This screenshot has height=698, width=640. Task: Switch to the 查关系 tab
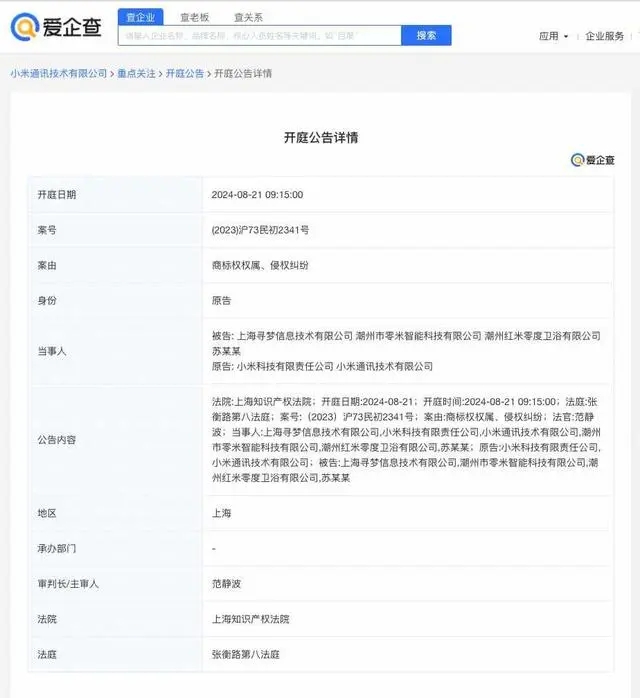pos(248,17)
